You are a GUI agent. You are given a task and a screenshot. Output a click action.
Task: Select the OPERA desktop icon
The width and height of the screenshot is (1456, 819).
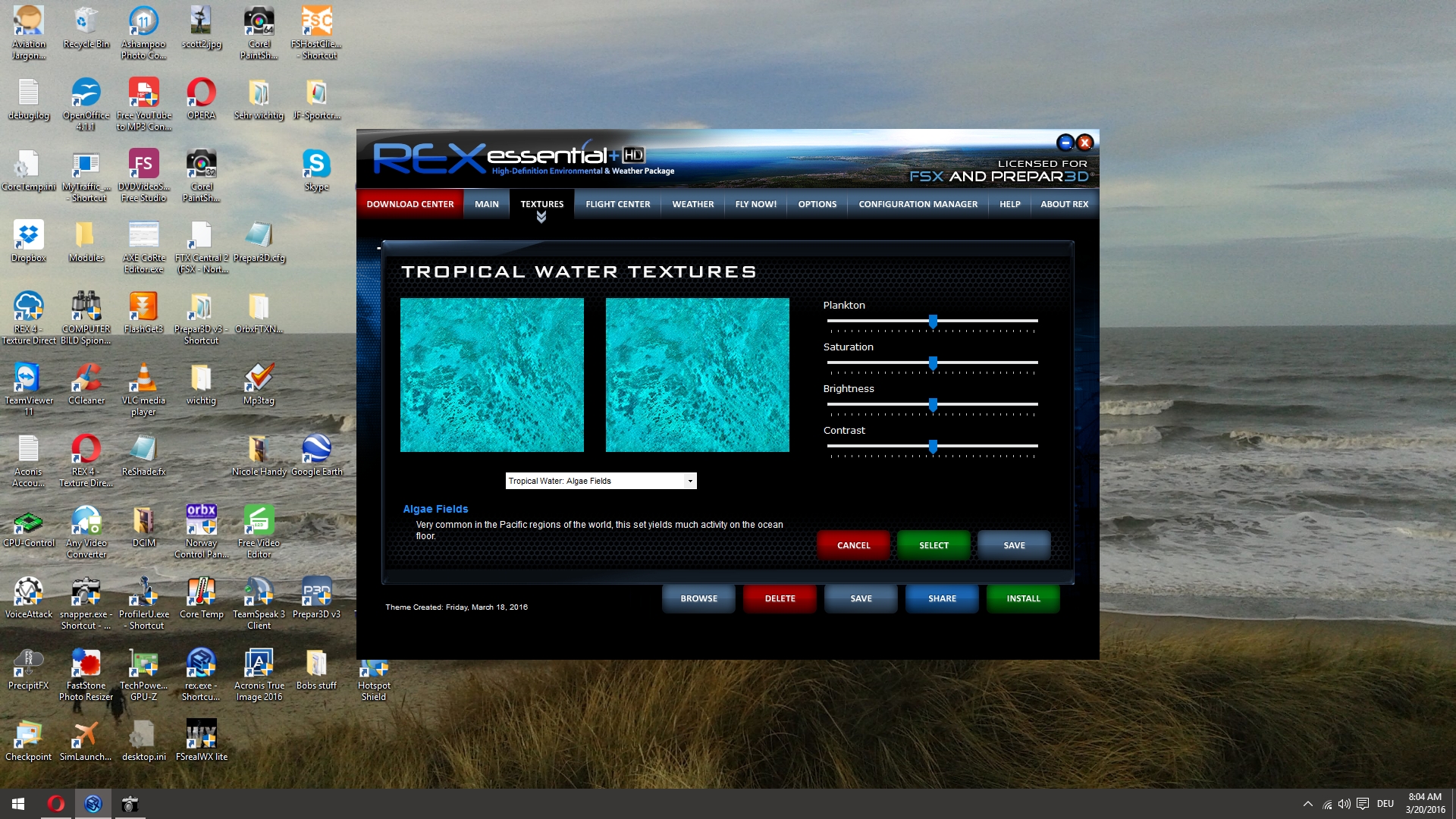coord(201,99)
